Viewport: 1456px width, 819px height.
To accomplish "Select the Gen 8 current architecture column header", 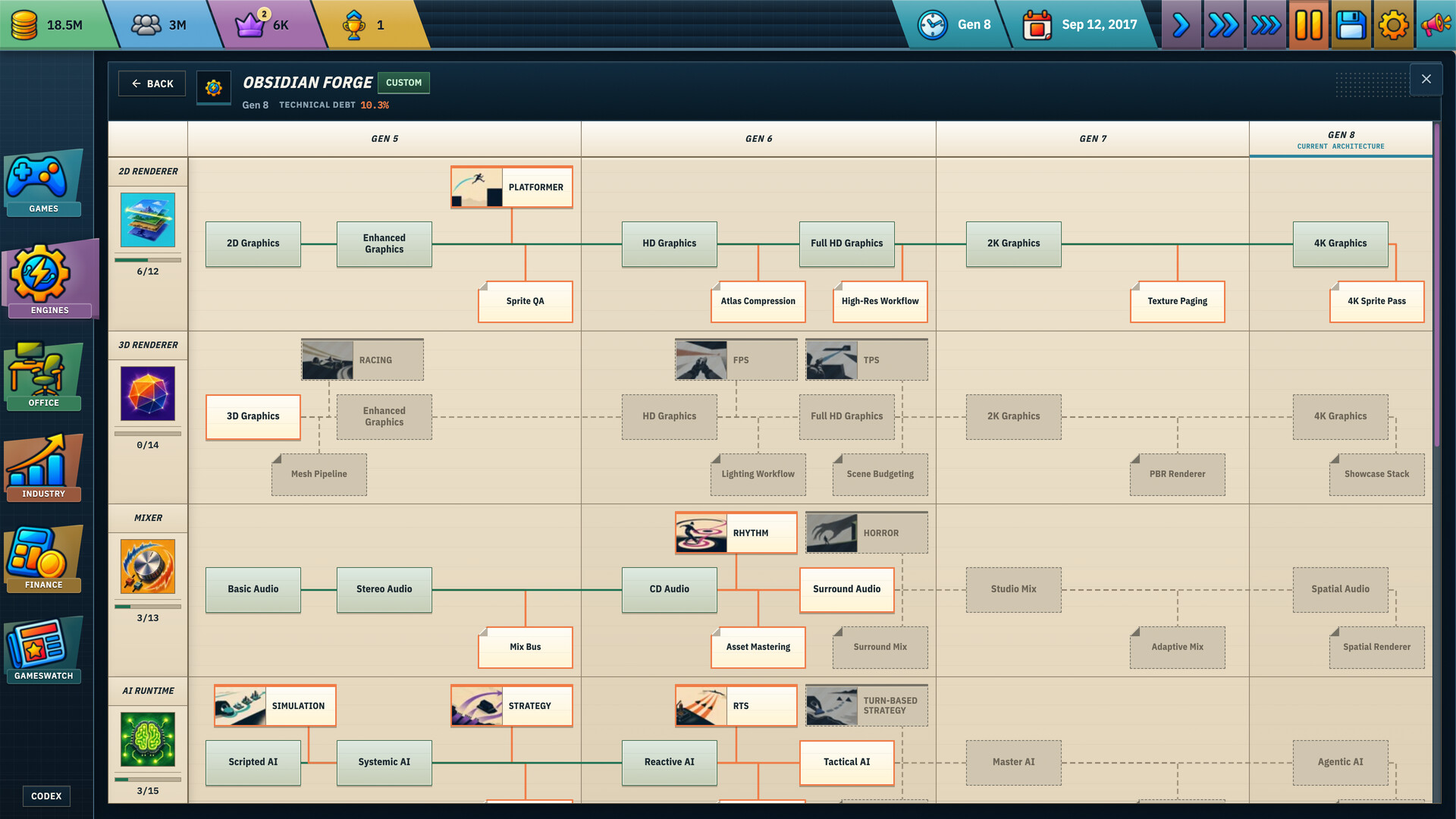I will [x=1340, y=140].
